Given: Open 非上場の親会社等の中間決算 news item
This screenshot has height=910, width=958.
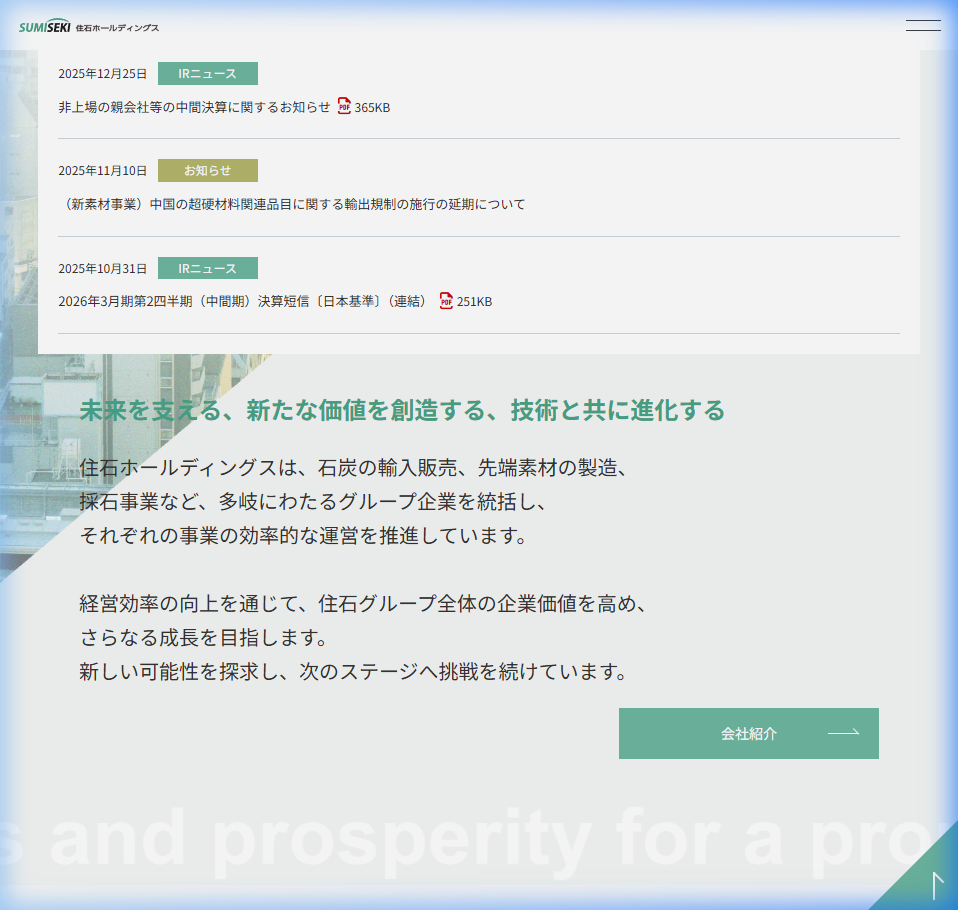Looking at the screenshot, I should (195, 106).
